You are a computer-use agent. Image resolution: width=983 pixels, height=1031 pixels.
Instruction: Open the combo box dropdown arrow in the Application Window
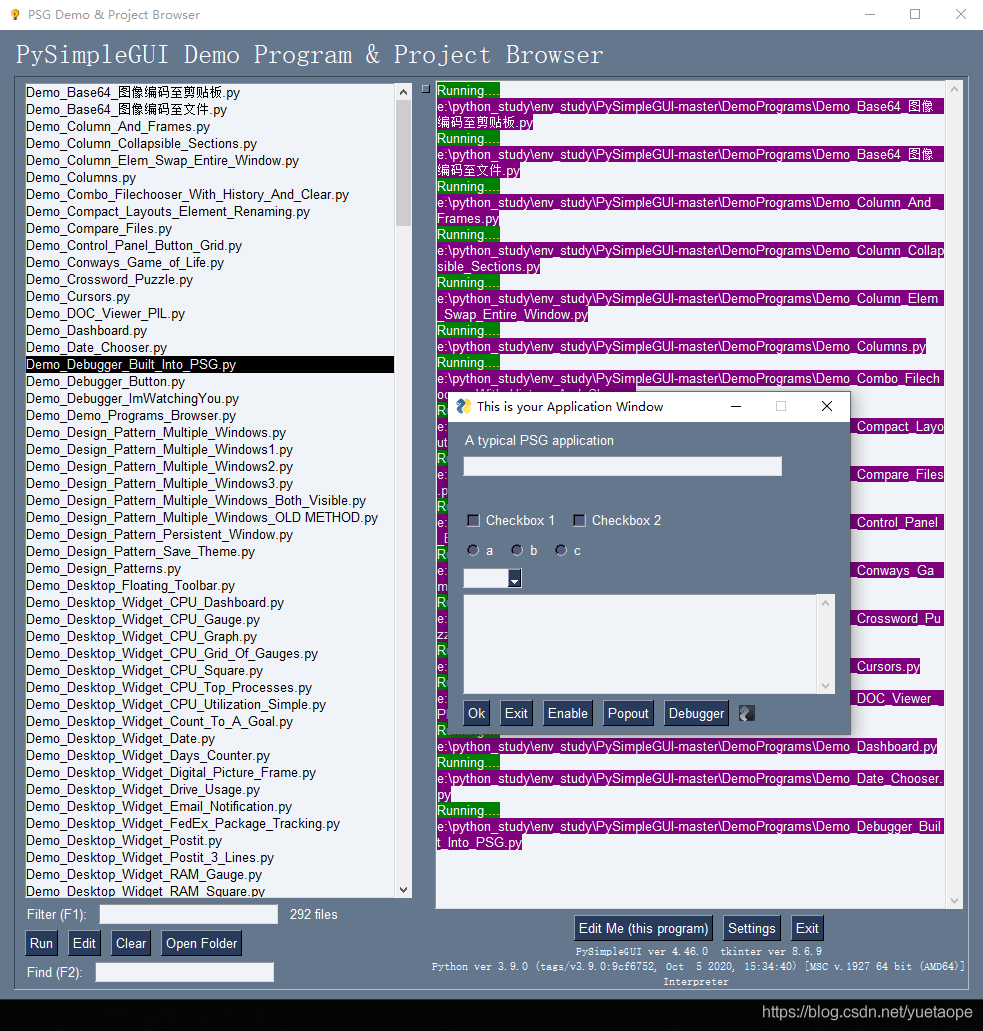515,579
